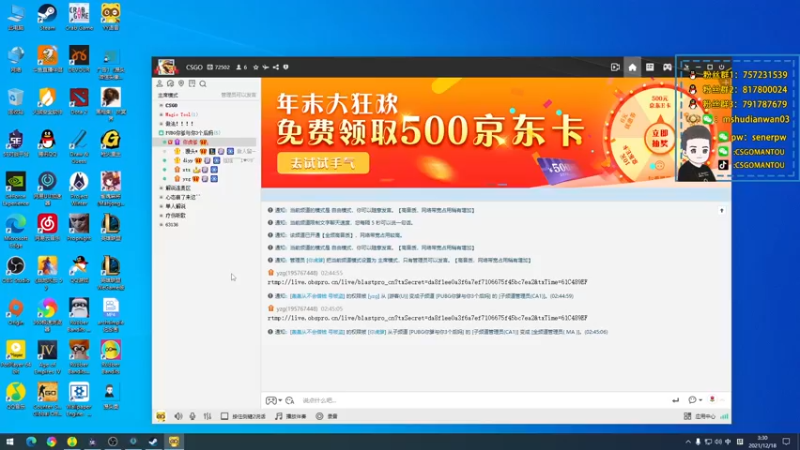
Task: Expand the CSGO channel tree node
Action: [x=161, y=105]
